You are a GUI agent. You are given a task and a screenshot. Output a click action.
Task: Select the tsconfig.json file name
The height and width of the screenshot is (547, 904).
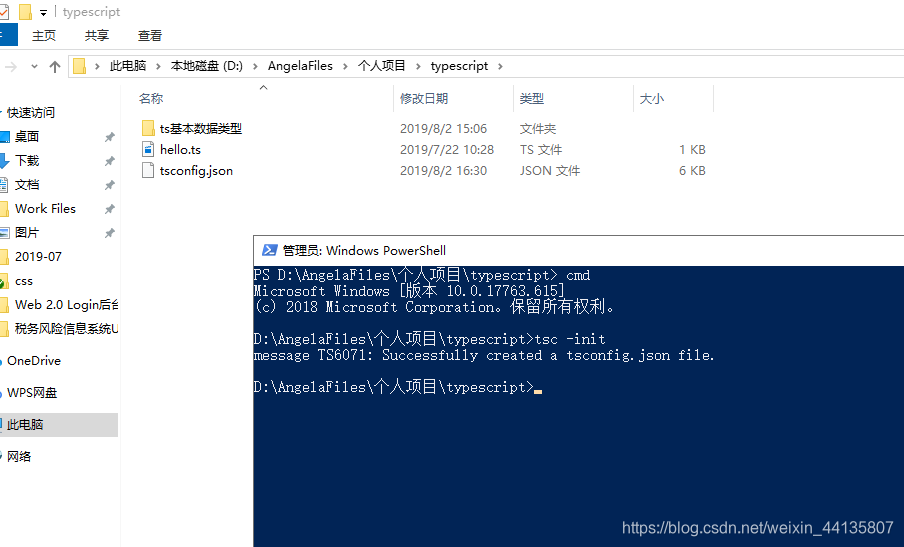(x=196, y=171)
